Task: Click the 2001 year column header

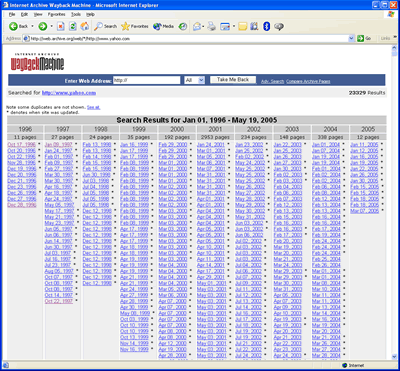Action: [215, 129]
